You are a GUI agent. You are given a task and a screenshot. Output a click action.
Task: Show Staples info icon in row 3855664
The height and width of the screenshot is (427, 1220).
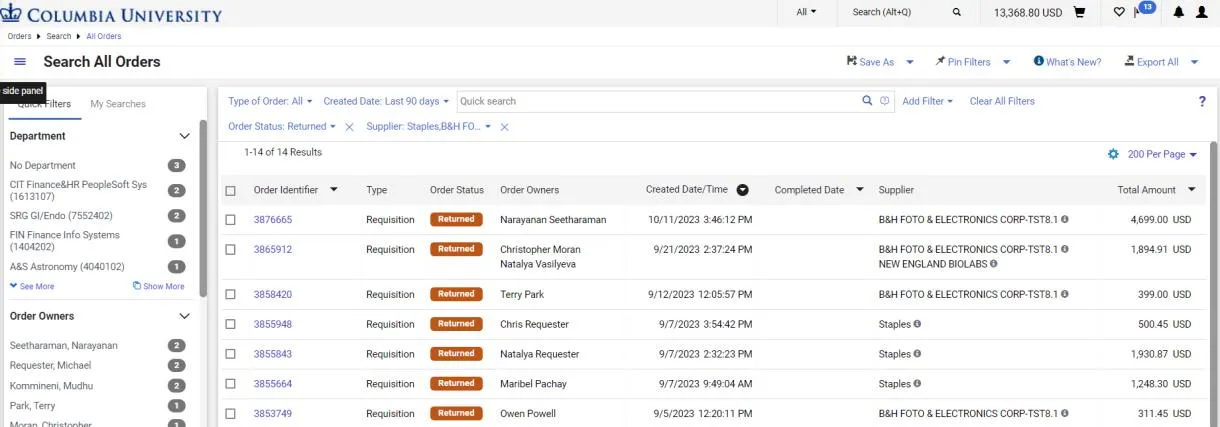pyautogui.click(x=917, y=384)
